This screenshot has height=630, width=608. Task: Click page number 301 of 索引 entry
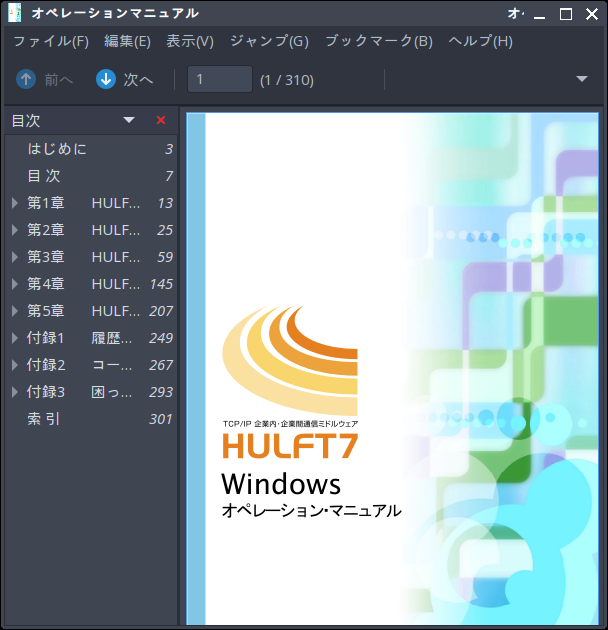(x=161, y=419)
